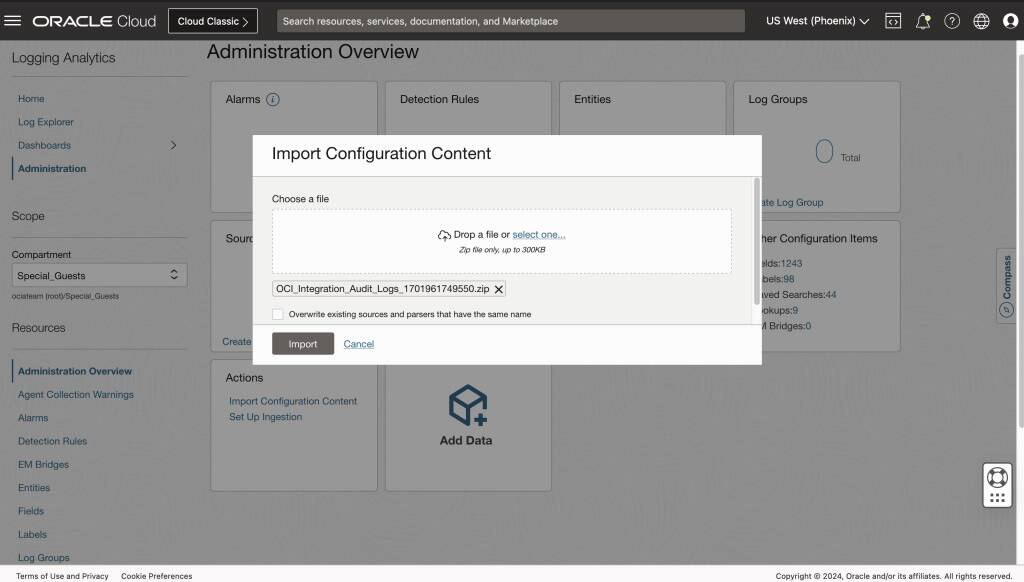Image resolution: width=1024 pixels, height=582 pixels.
Task: Launch Cloud Shell from the console icon
Action: (893, 20)
